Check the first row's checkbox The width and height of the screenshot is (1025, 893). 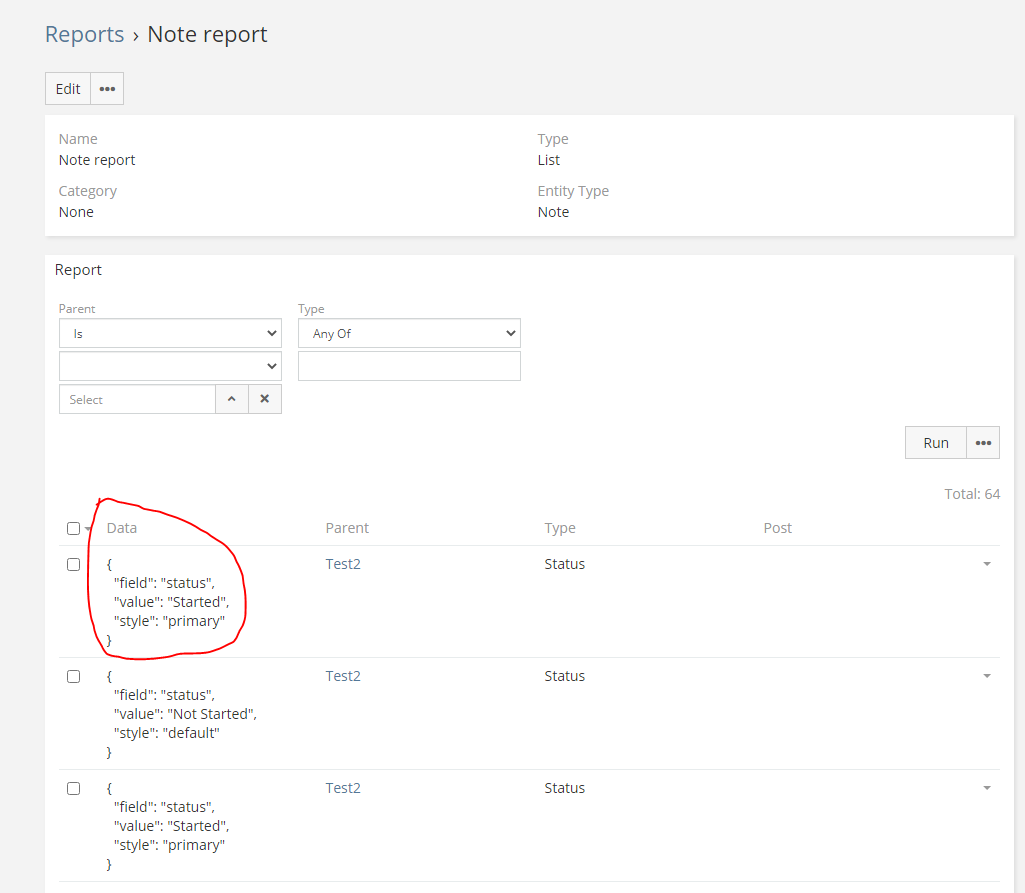[73, 564]
